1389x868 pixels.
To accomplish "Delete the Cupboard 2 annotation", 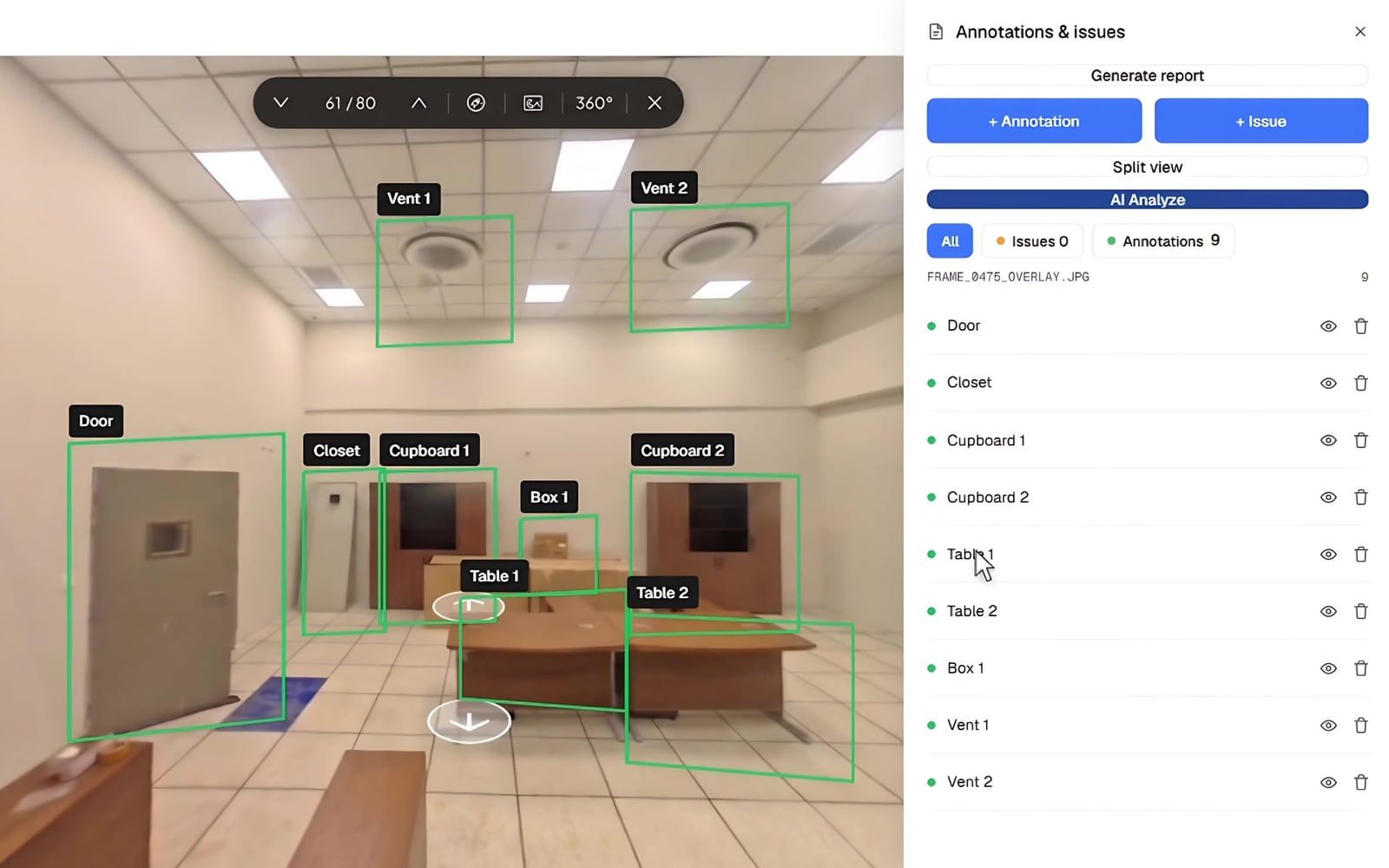I will [x=1360, y=497].
